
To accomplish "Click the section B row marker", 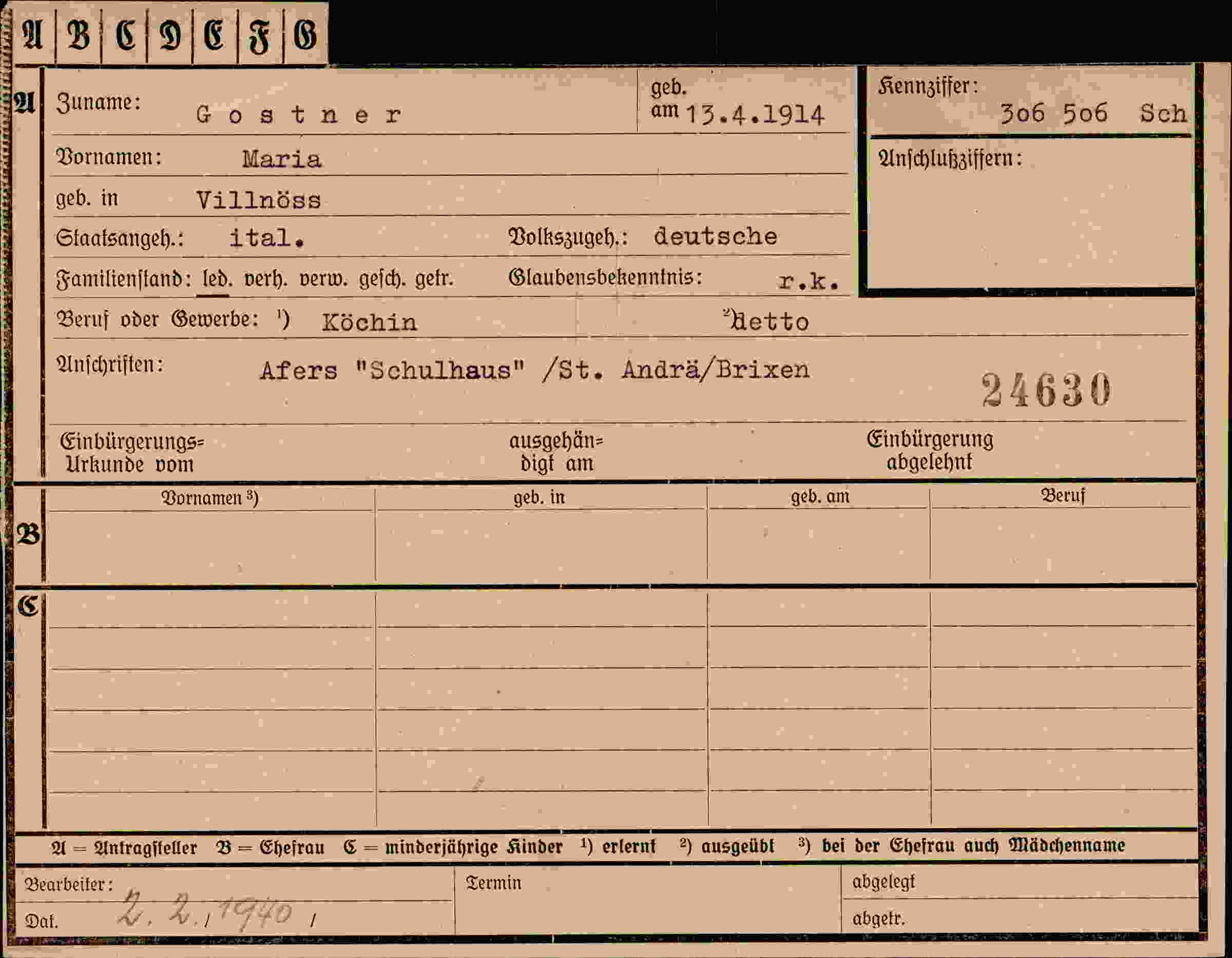I will (x=28, y=534).
